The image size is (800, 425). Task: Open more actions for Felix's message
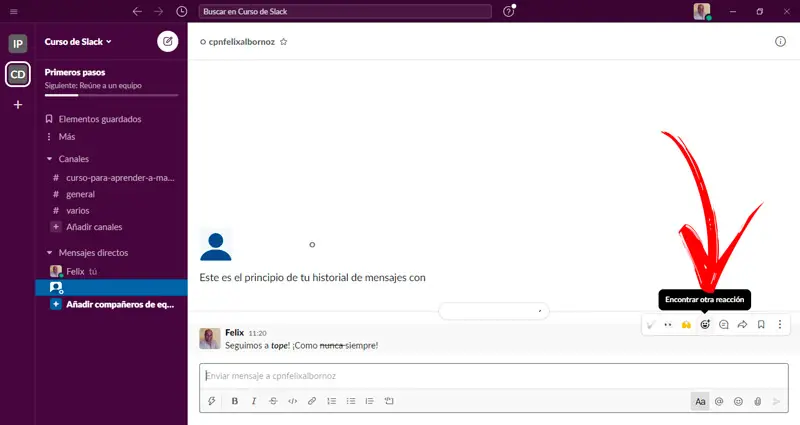coord(780,324)
